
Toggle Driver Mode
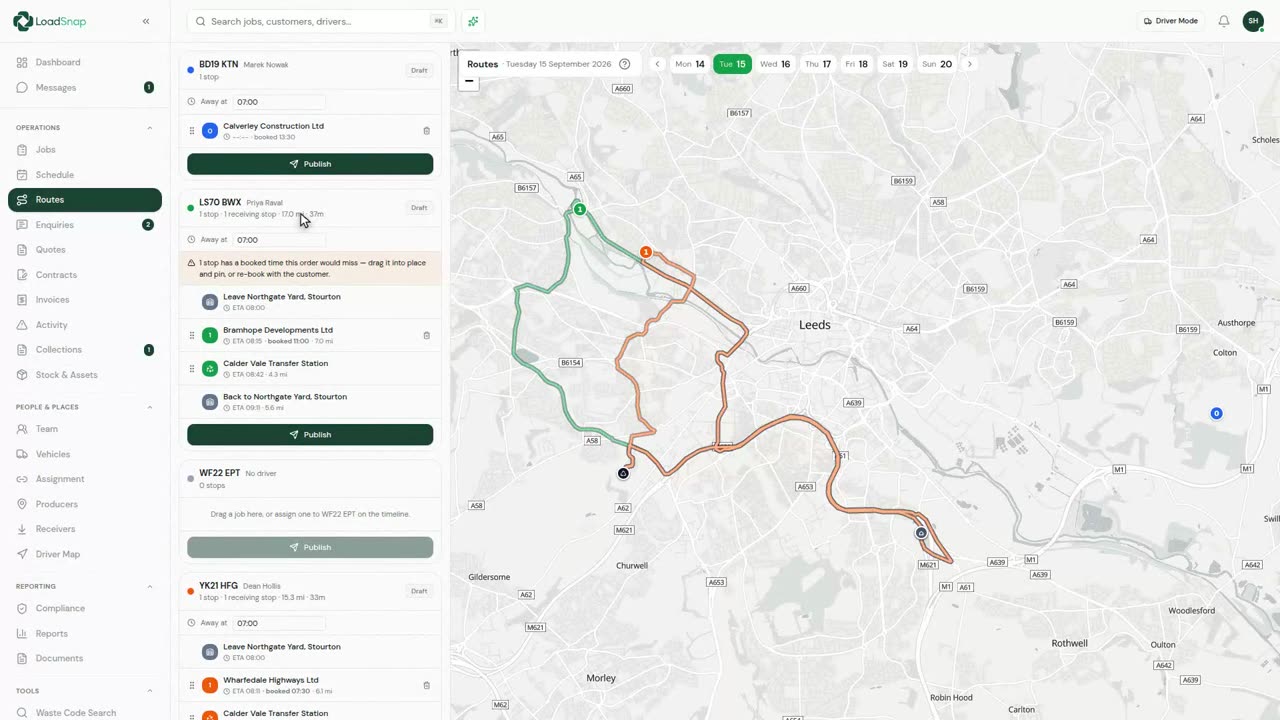(x=1170, y=21)
